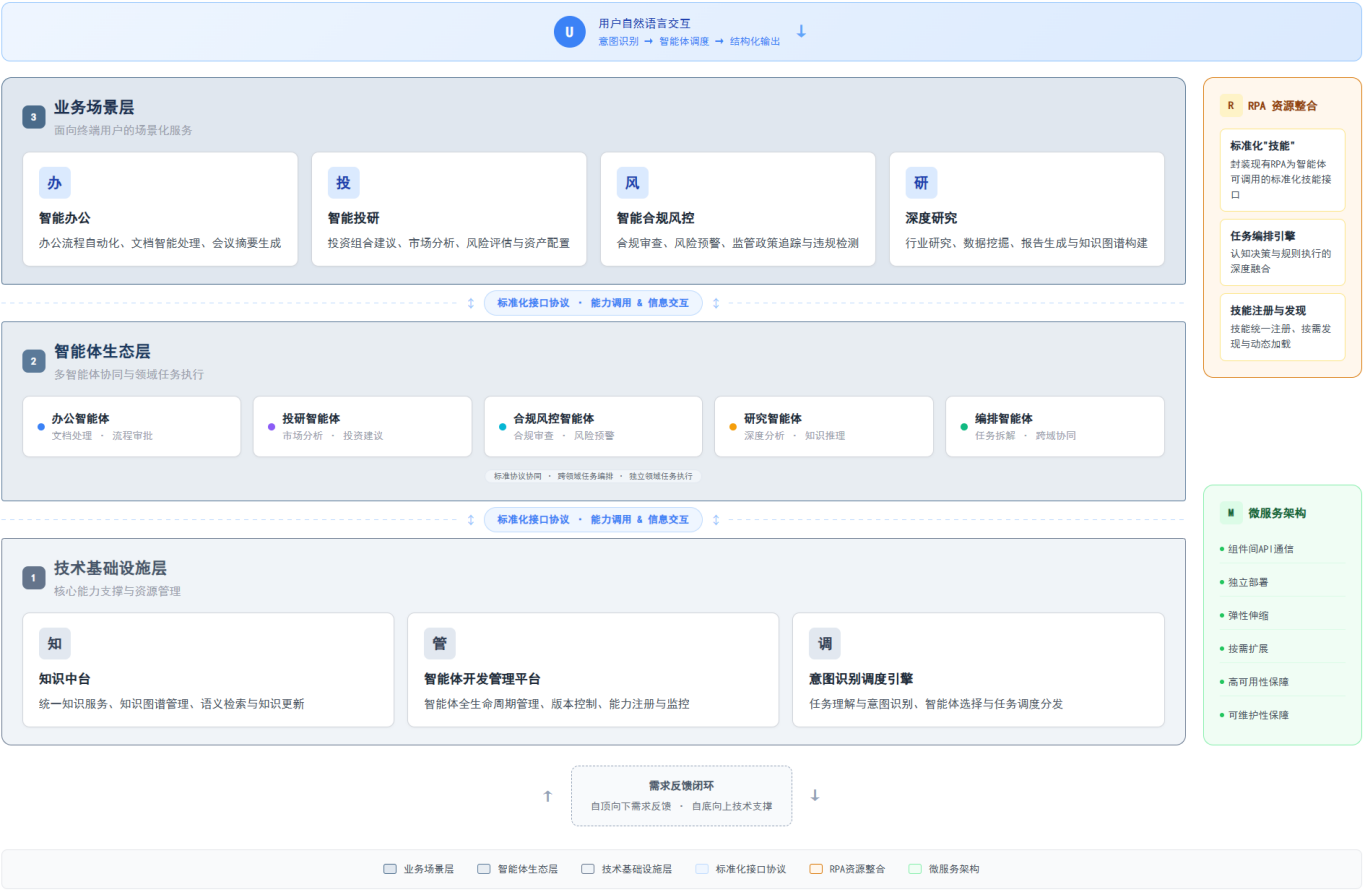The height and width of the screenshot is (892, 1365).
Task: Click the 用户自然语言交互 heading text
Action: point(645,23)
